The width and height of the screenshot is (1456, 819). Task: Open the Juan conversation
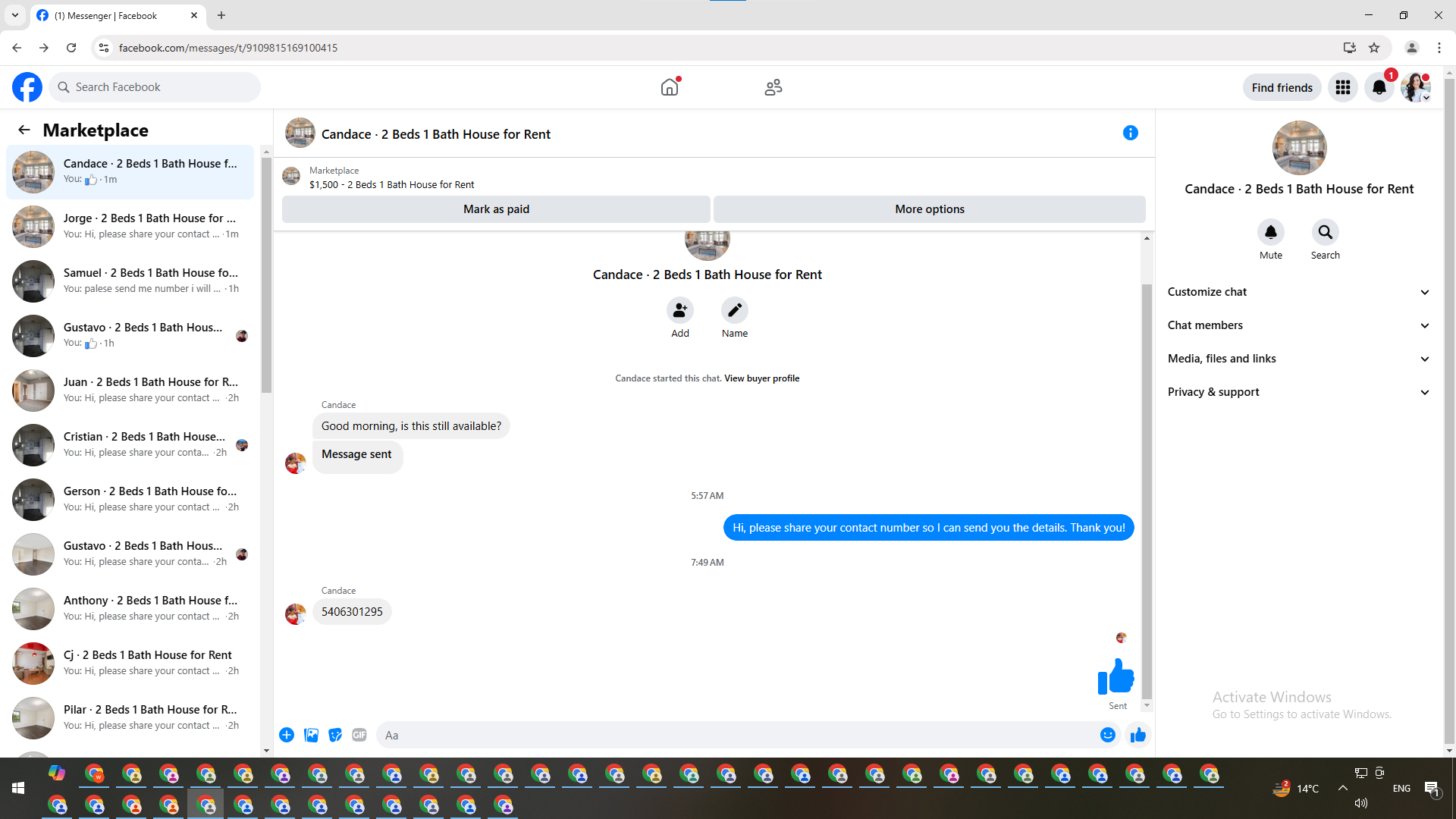click(x=130, y=390)
